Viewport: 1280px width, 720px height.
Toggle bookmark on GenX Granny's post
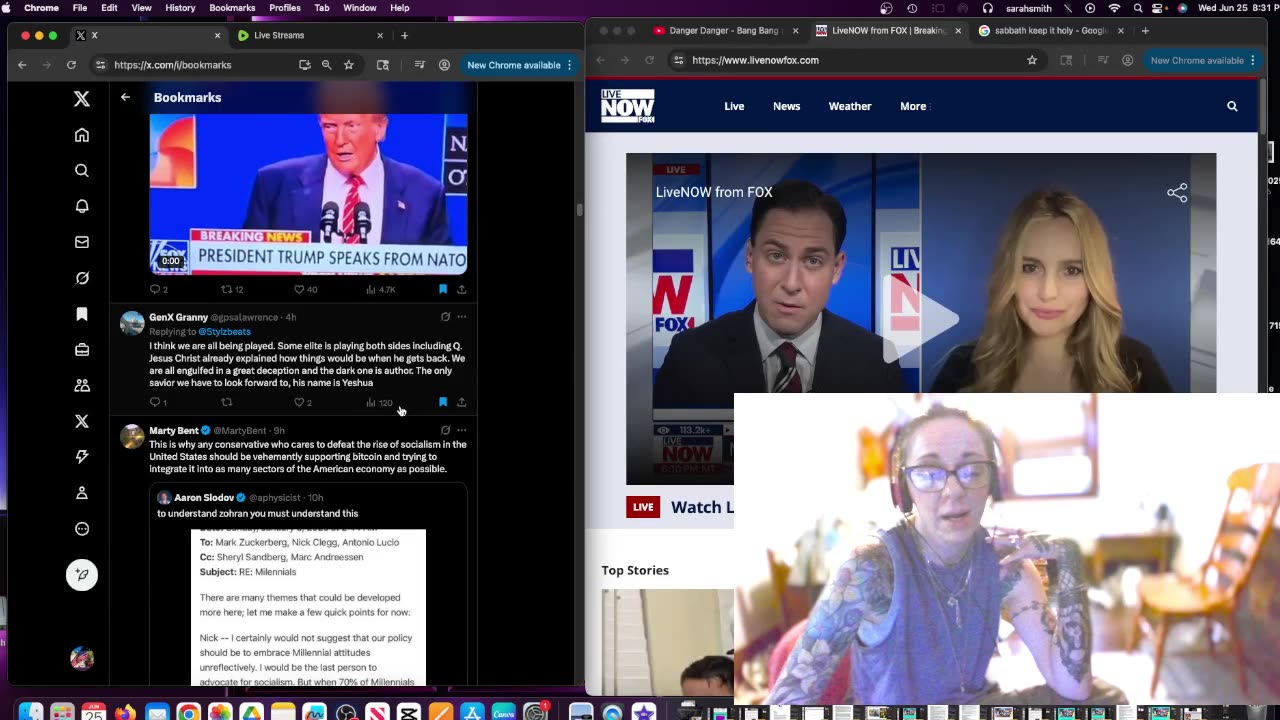(x=443, y=402)
